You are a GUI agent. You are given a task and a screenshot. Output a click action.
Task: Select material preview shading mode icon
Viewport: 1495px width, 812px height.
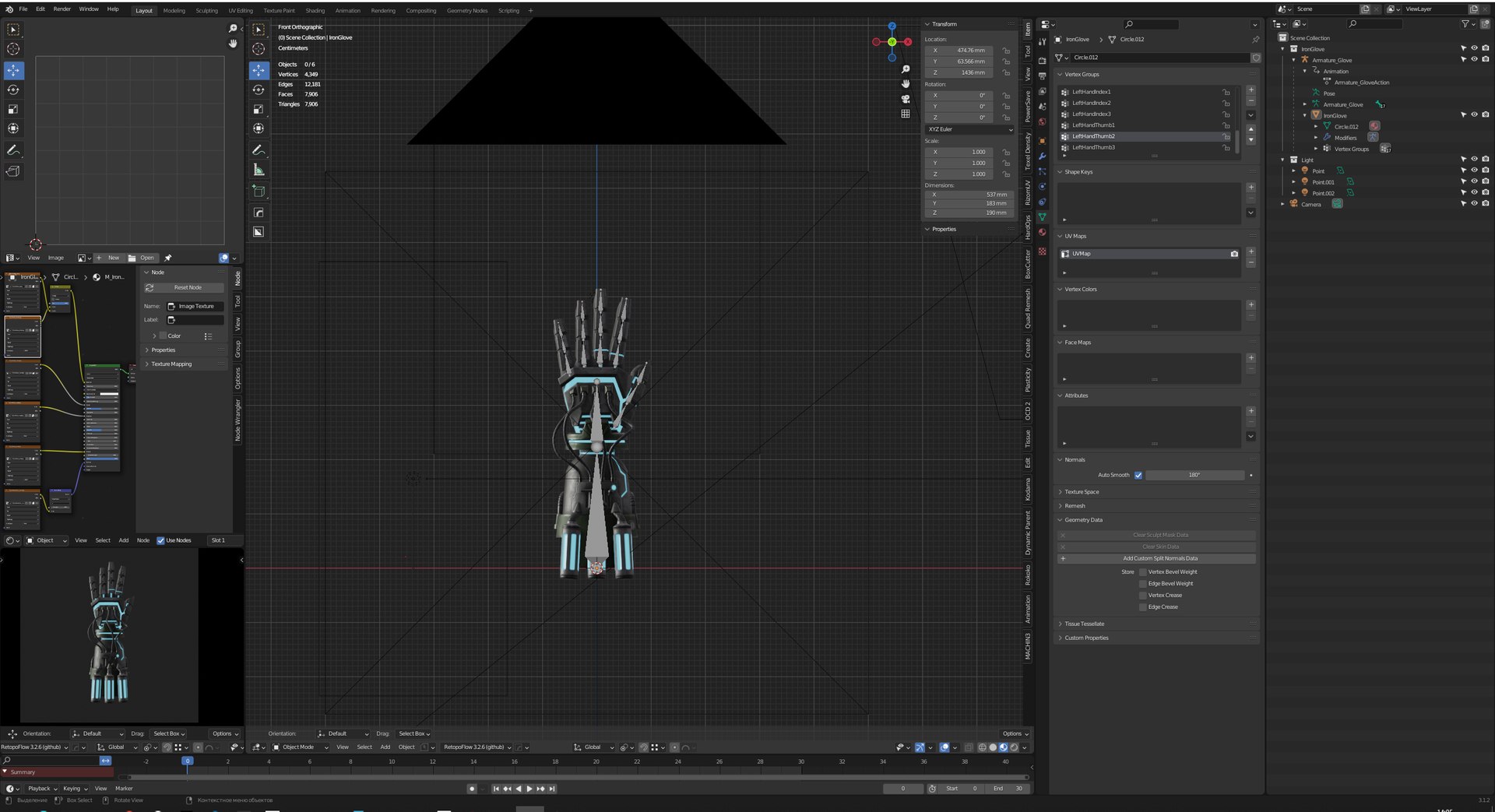pos(1004,747)
